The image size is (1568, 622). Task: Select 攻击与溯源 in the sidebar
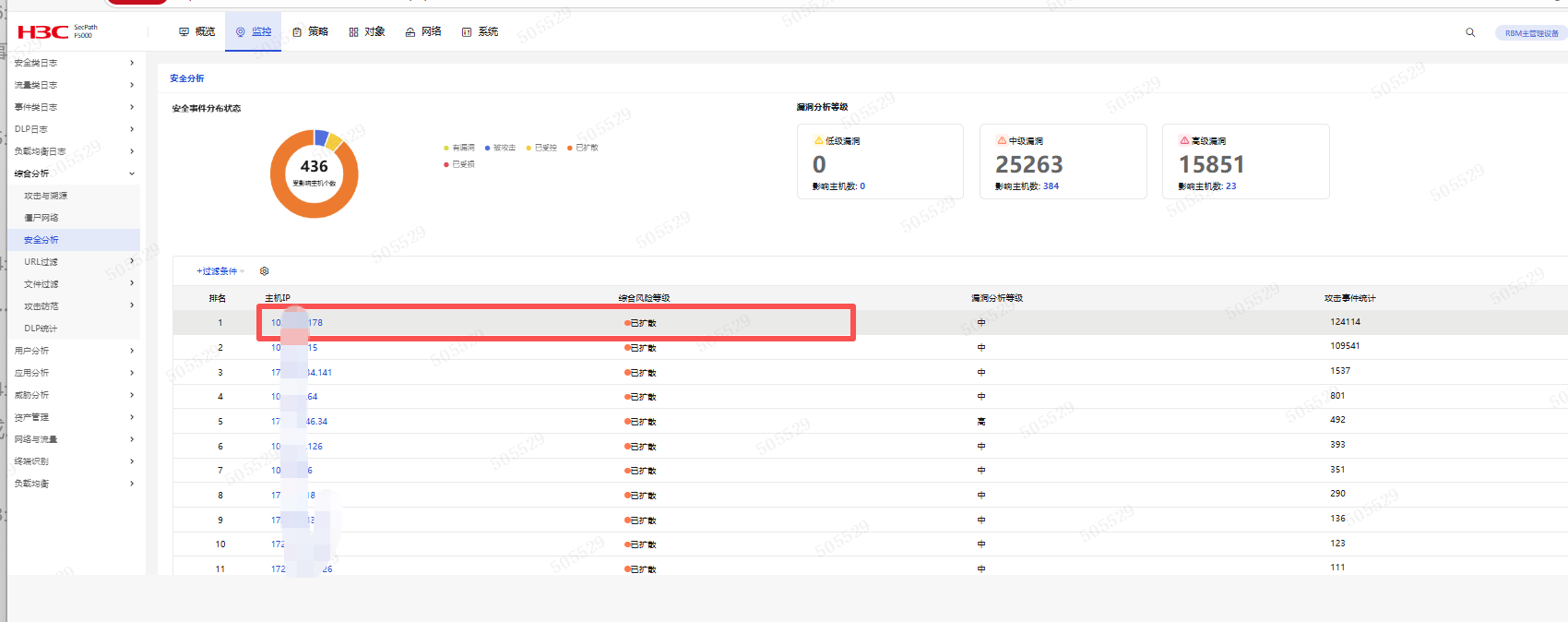click(45, 196)
